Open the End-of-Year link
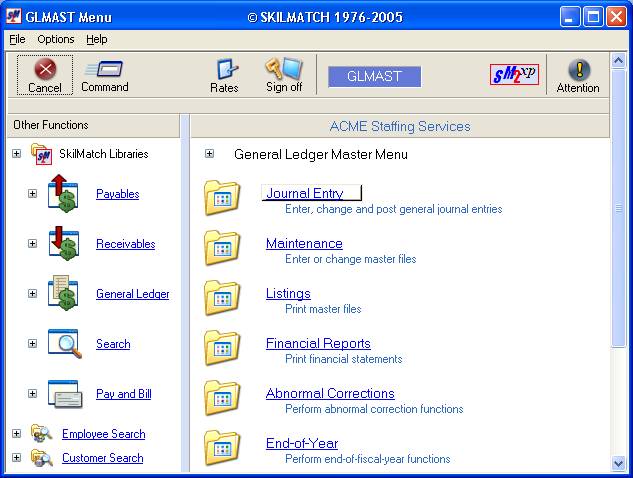Screen dimensions: 633x478 click(x=302, y=443)
